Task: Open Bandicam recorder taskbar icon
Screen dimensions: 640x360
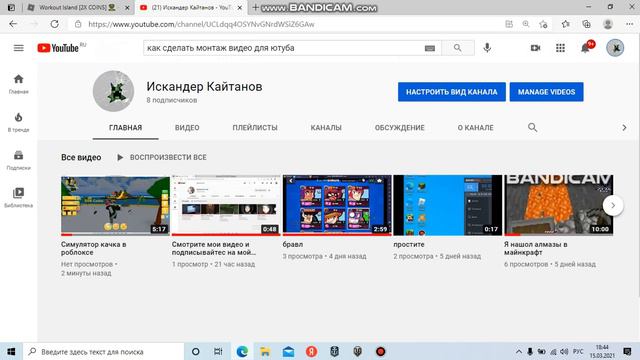Action: (x=380, y=351)
